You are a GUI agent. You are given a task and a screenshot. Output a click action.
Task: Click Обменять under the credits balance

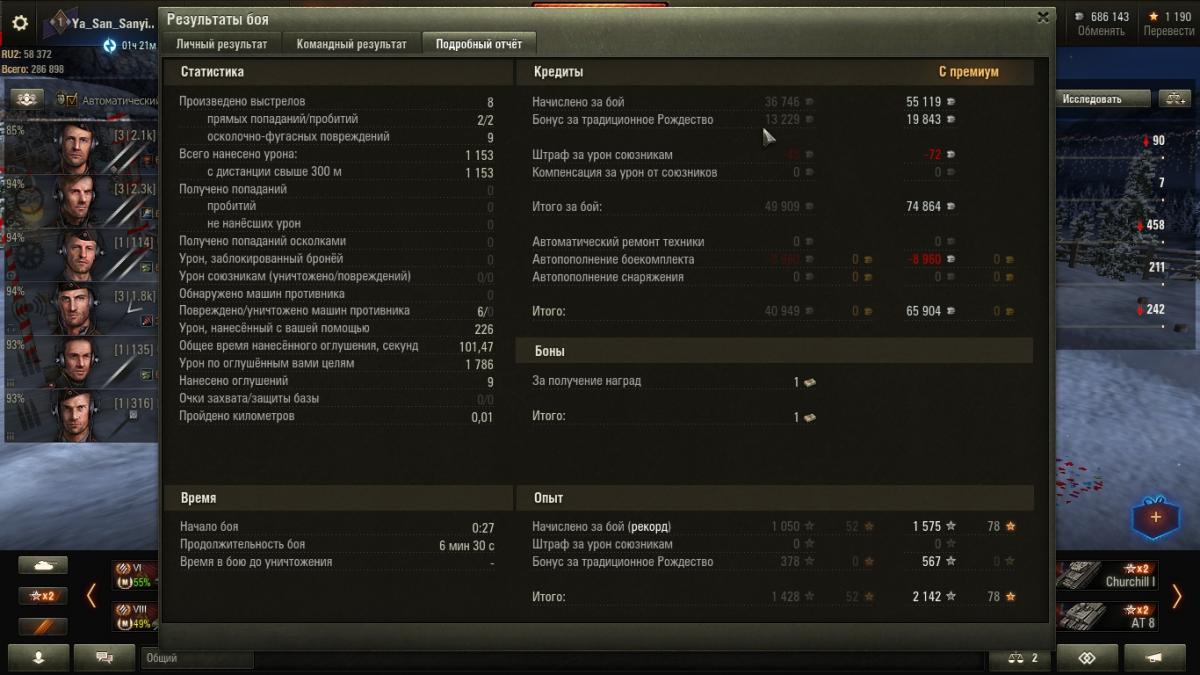point(1101,31)
